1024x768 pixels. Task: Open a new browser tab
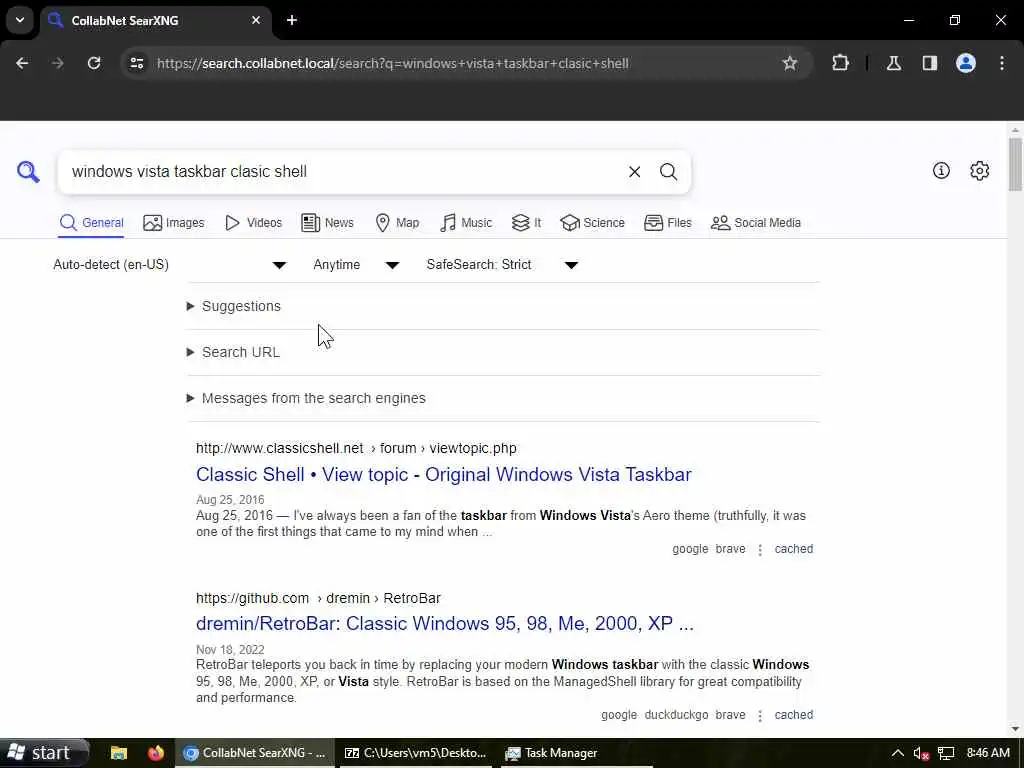pos(292,20)
